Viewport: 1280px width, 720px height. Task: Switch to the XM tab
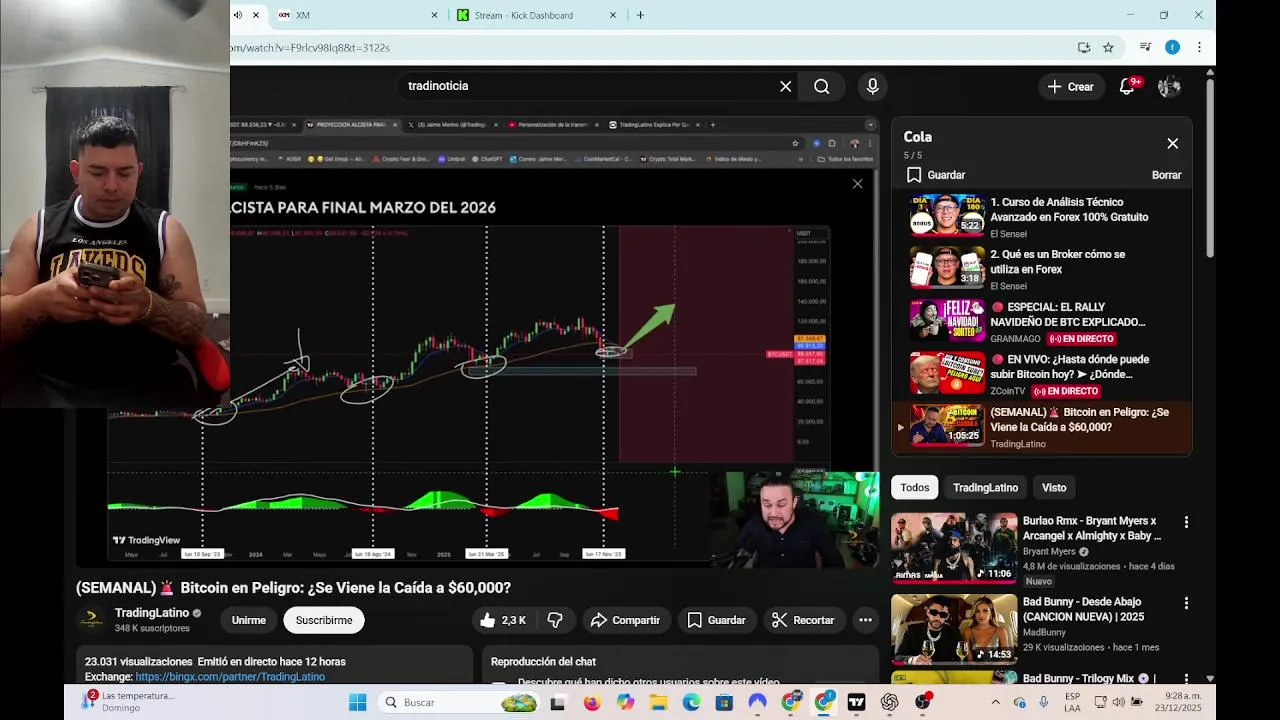357,15
